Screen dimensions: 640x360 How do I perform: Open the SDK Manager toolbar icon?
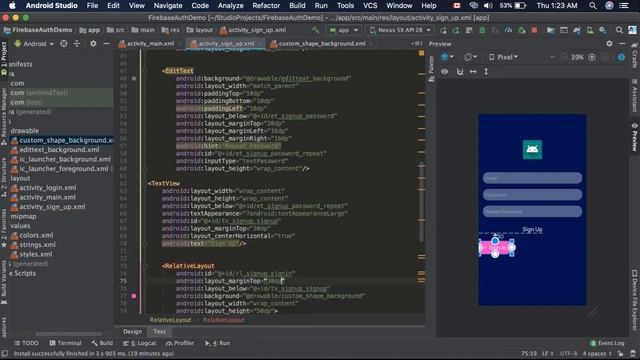(603, 30)
